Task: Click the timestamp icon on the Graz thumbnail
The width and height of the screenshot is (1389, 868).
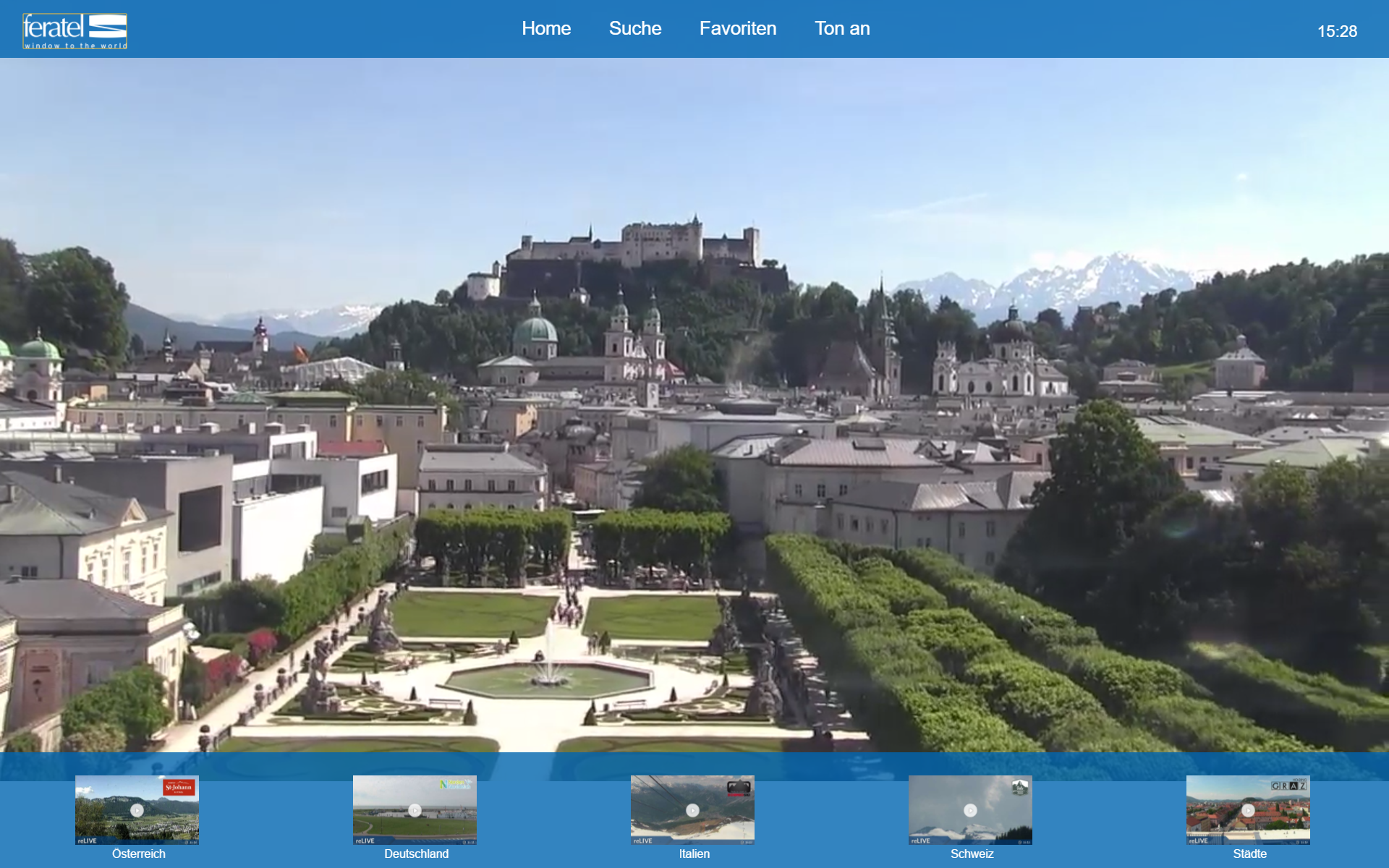Action: pos(1299,841)
